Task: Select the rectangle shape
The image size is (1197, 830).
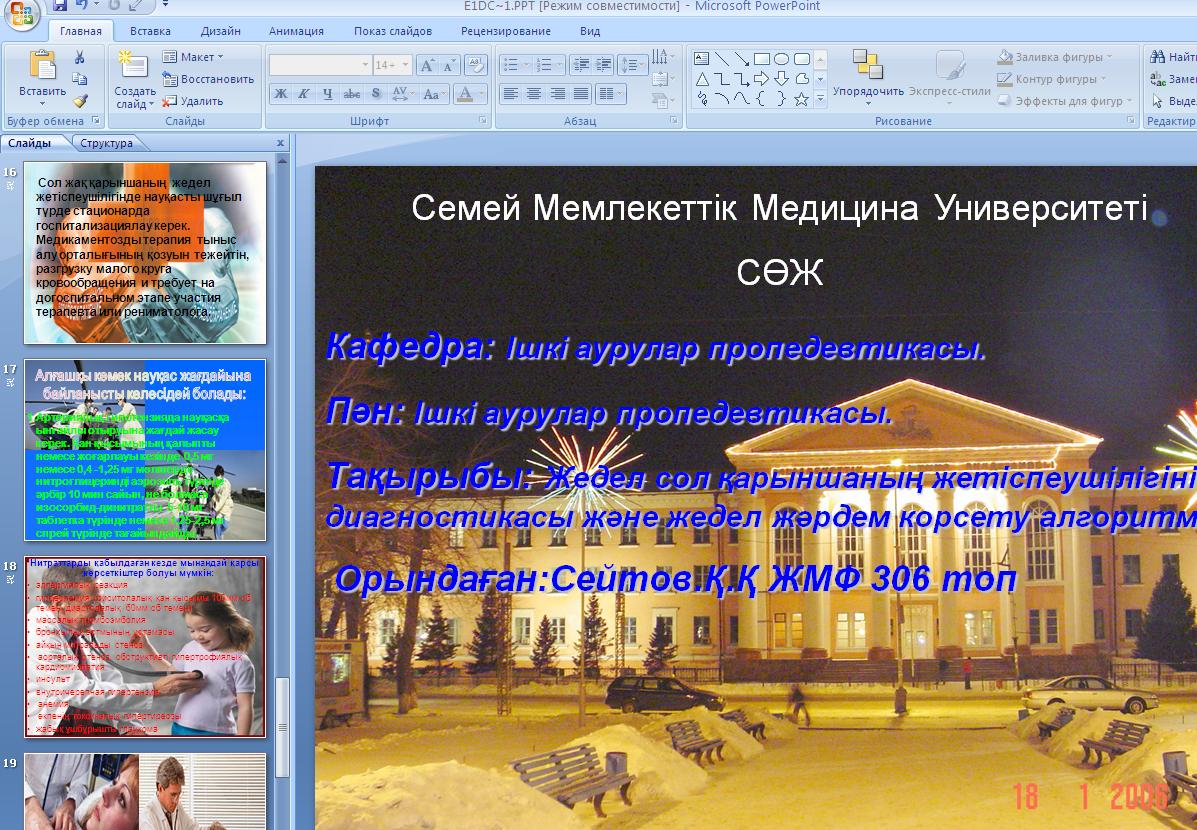Action: pyautogui.click(x=761, y=59)
